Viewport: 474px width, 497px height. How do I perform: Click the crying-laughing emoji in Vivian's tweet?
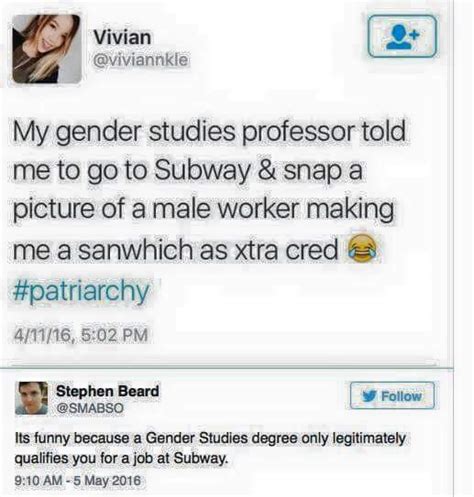[362, 248]
